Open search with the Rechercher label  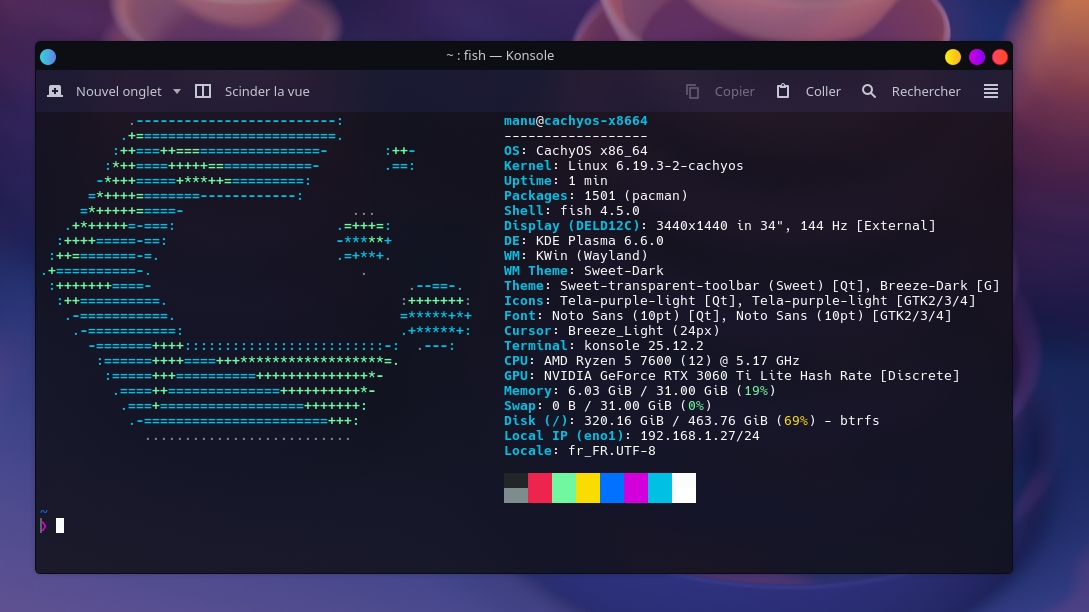(925, 91)
